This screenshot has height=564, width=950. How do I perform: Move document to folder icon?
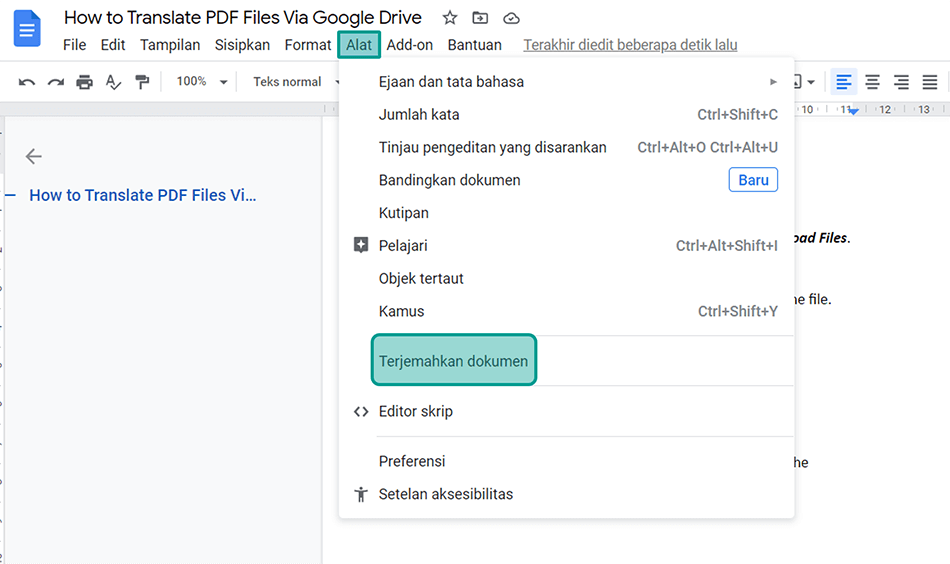click(480, 18)
